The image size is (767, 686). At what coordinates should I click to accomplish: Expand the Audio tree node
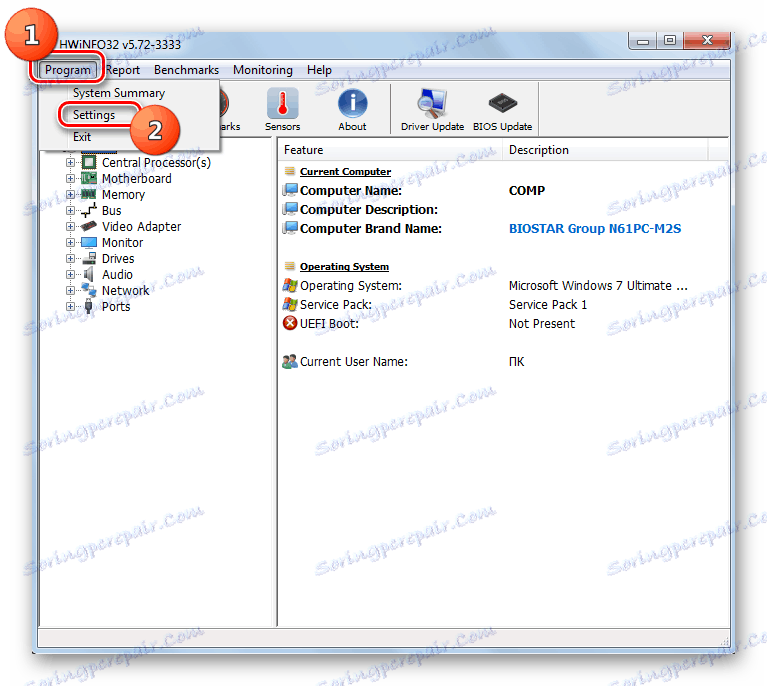tap(70, 274)
